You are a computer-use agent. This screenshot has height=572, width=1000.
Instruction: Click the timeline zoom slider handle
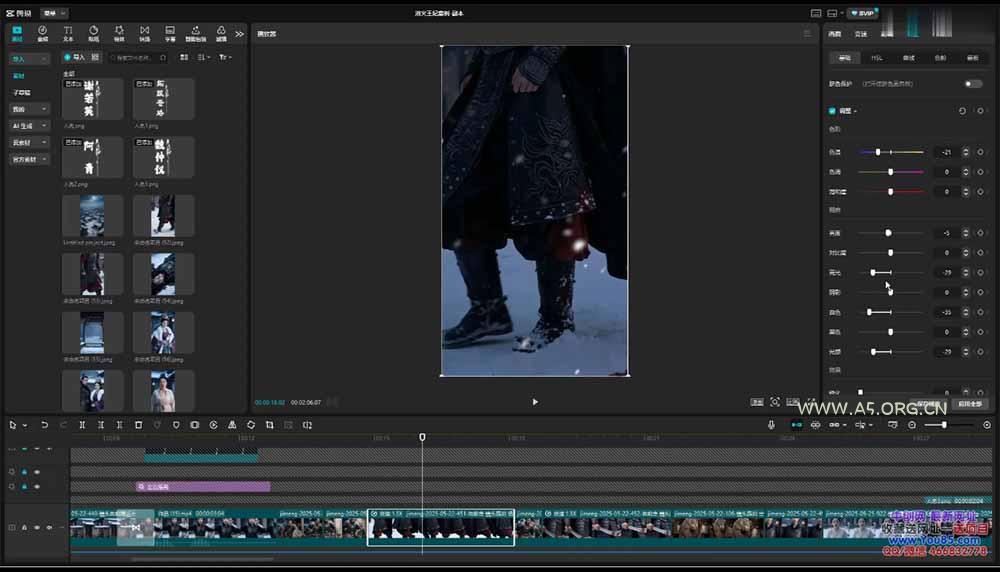click(x=944, y=425)
